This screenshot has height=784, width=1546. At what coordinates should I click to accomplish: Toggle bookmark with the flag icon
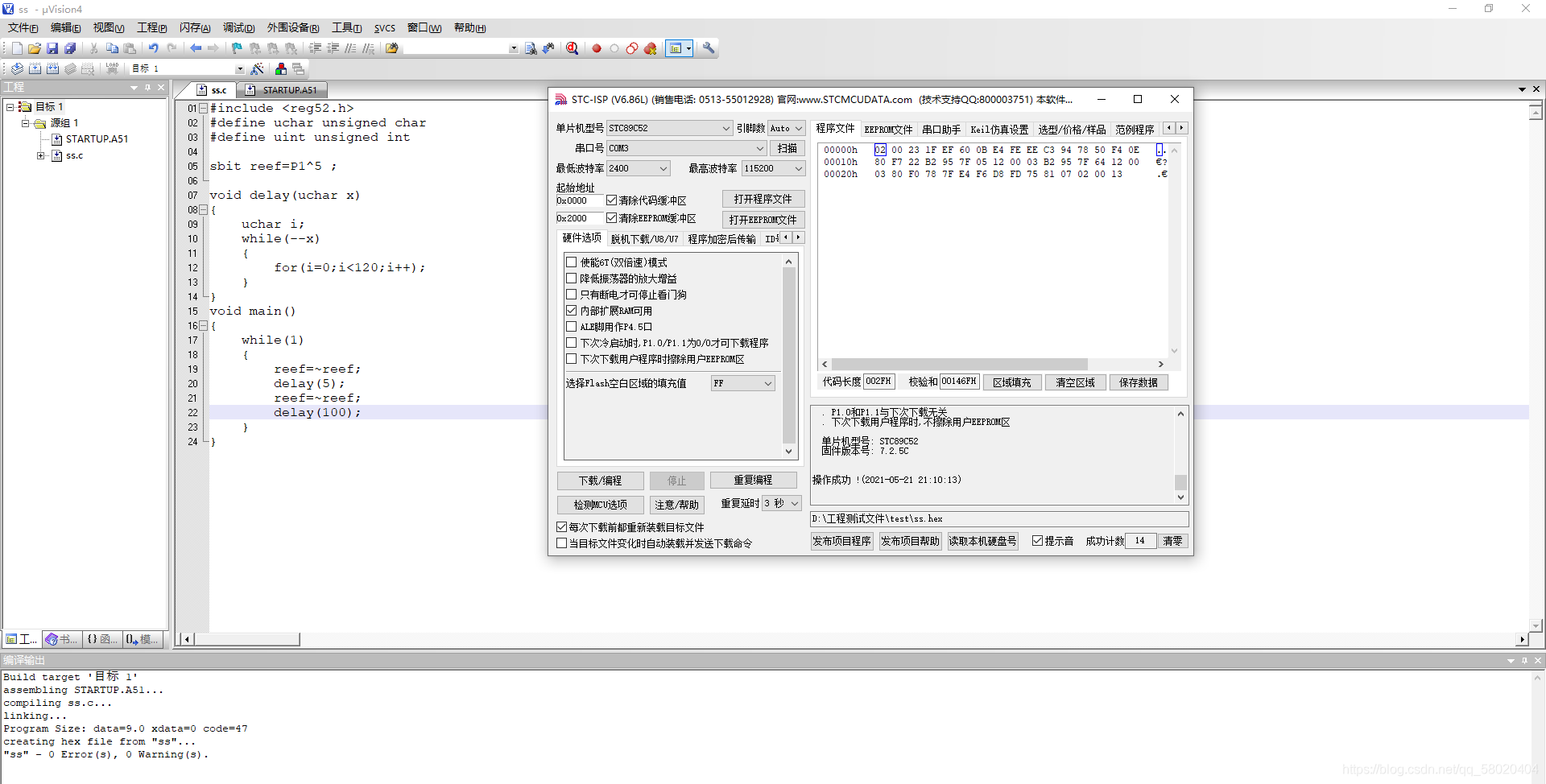click(x=237, y=48)
